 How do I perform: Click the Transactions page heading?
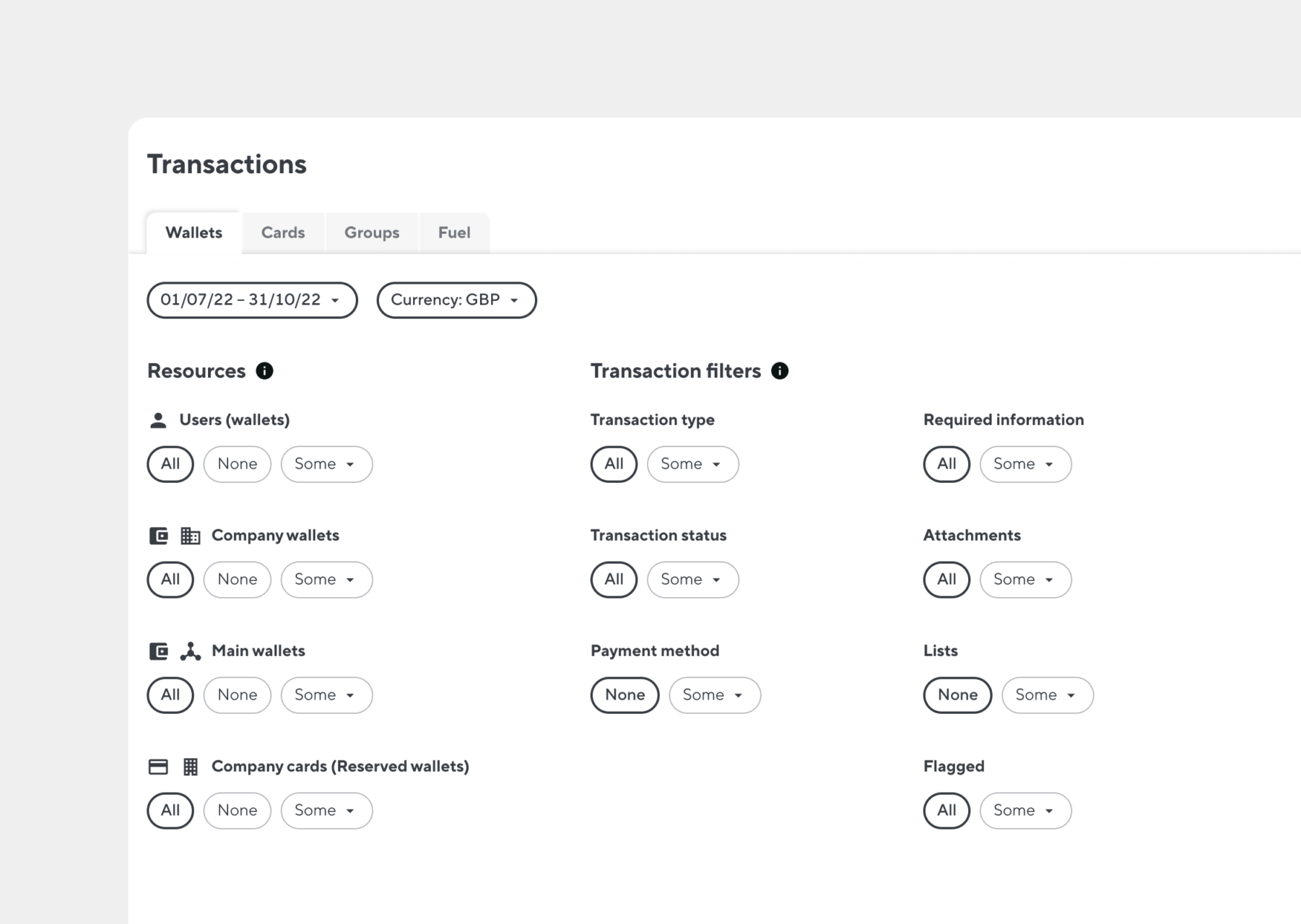227,165
